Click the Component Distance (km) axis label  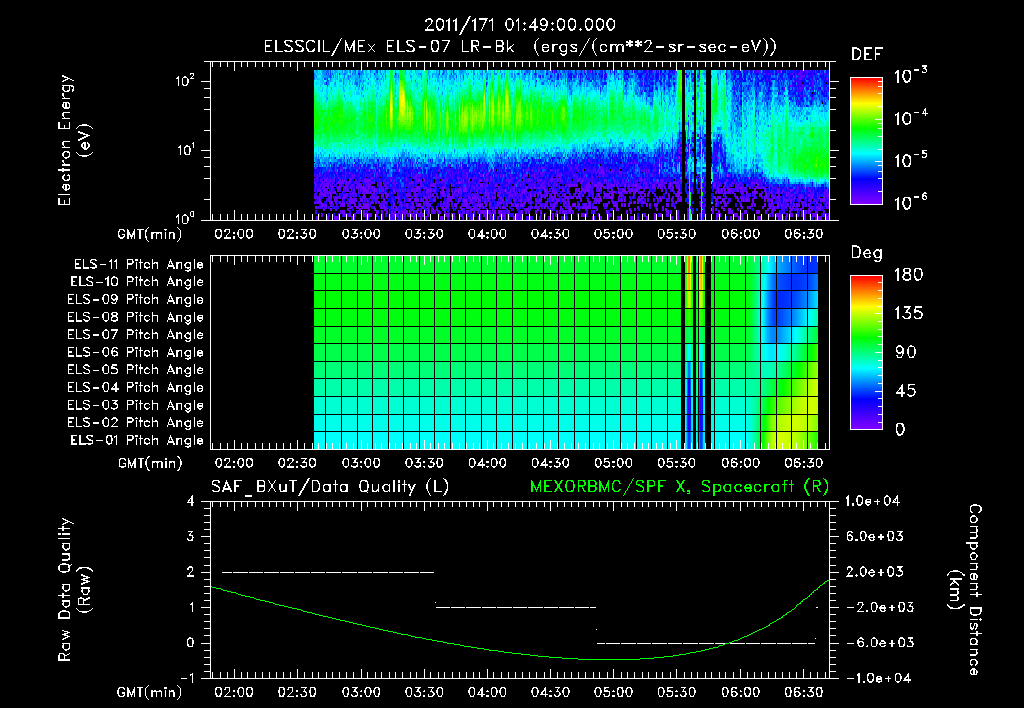click(964, 590)
